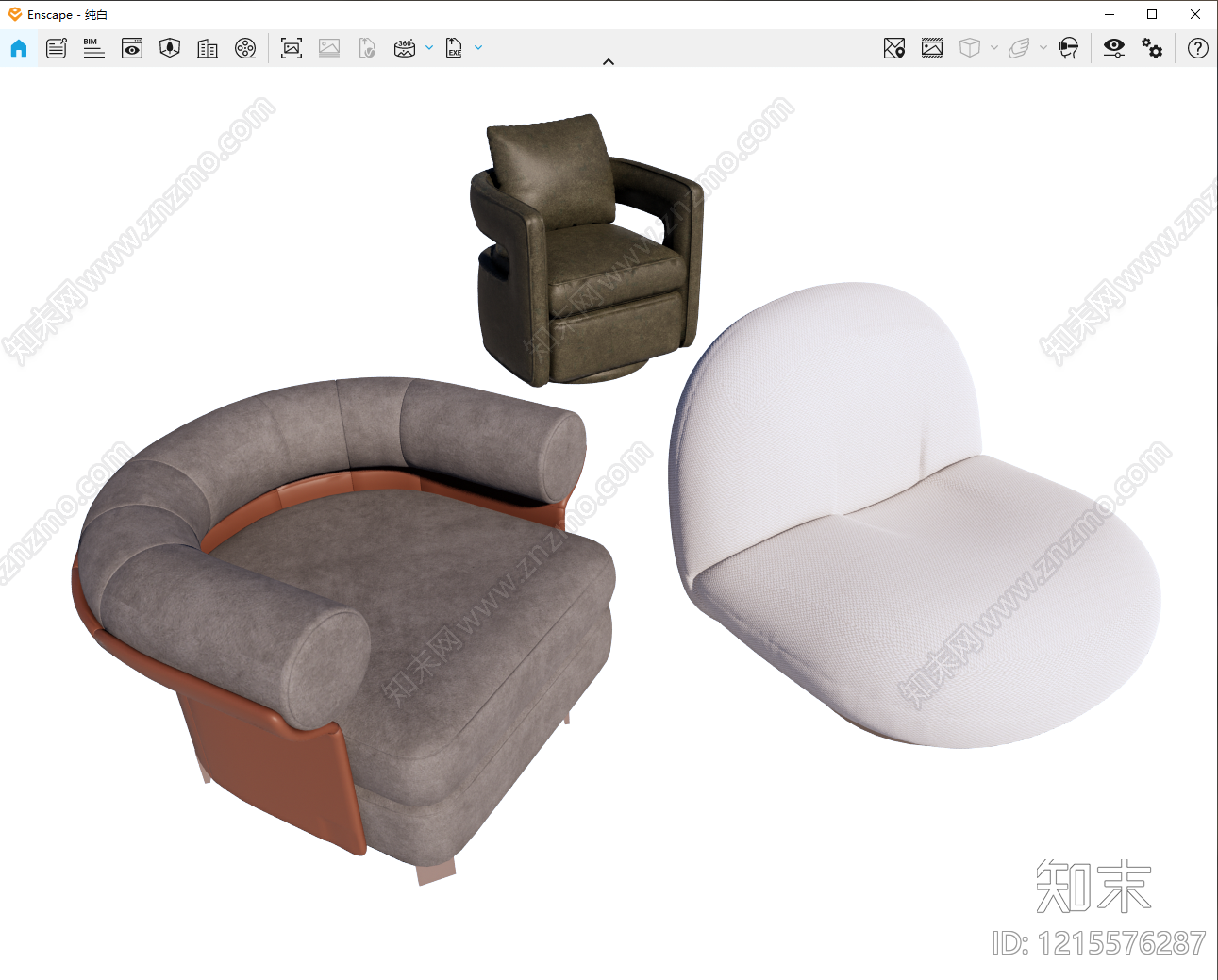
Task: Close the Enscape window
Action: pos(1195,14)
